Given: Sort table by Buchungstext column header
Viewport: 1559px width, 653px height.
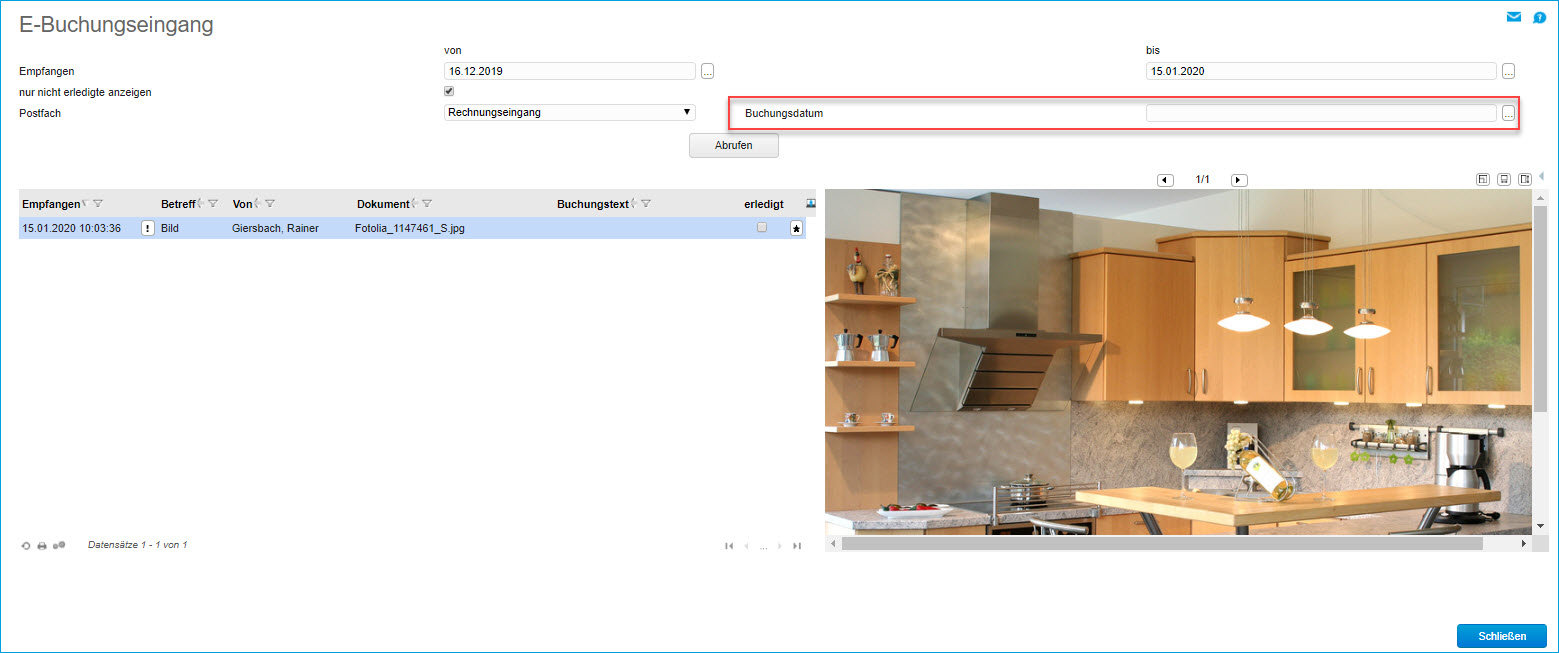Looking at the screenshot, I should (592, 204).
